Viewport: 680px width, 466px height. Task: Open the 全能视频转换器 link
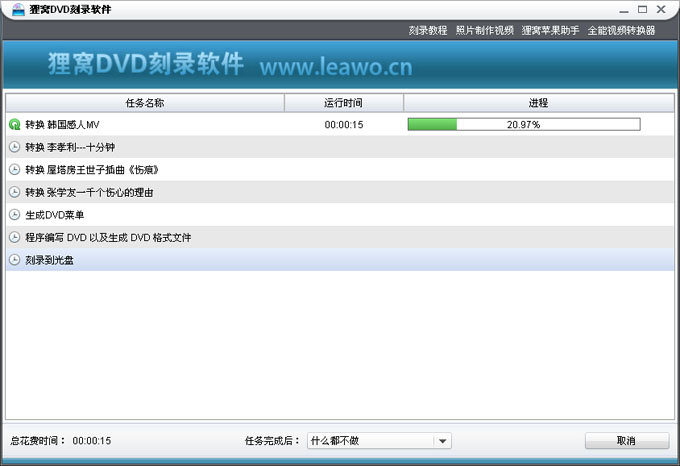(x=621, y=30)
